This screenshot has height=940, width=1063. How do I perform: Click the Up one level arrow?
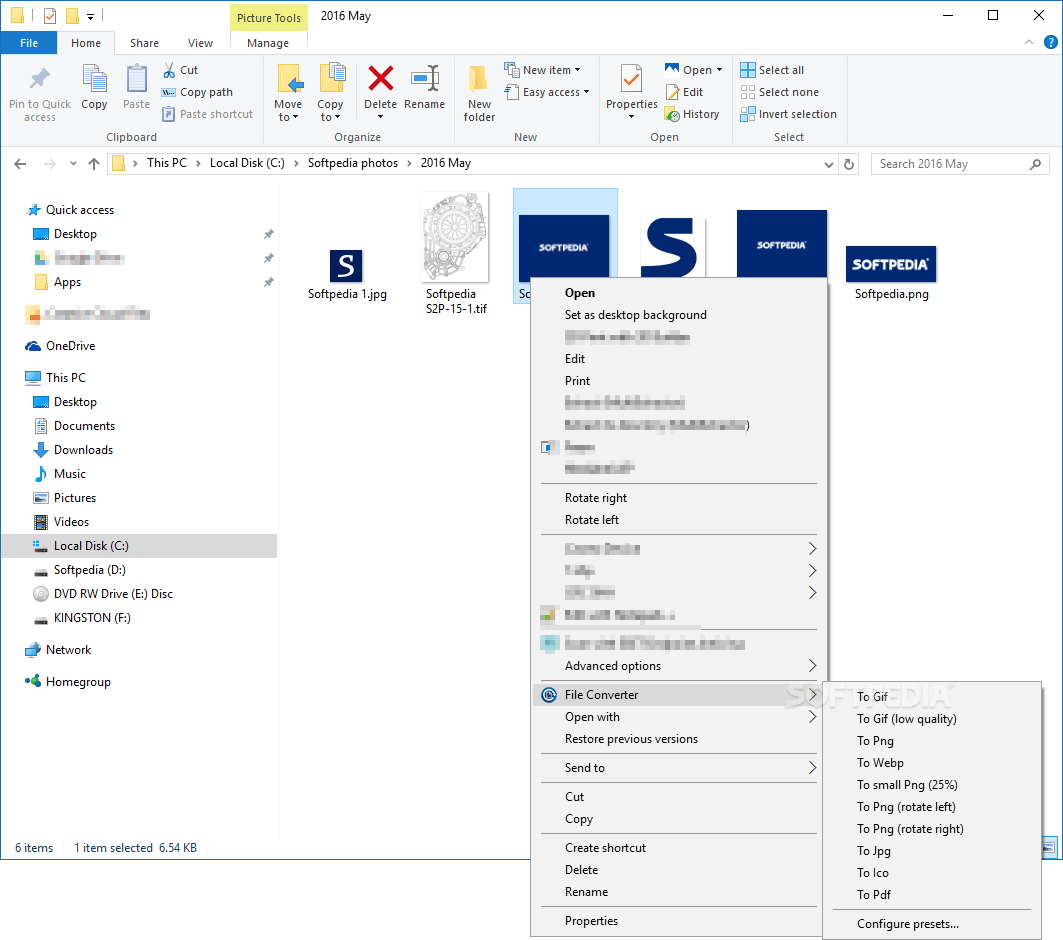pyautogui.click(x=94, y=164)
